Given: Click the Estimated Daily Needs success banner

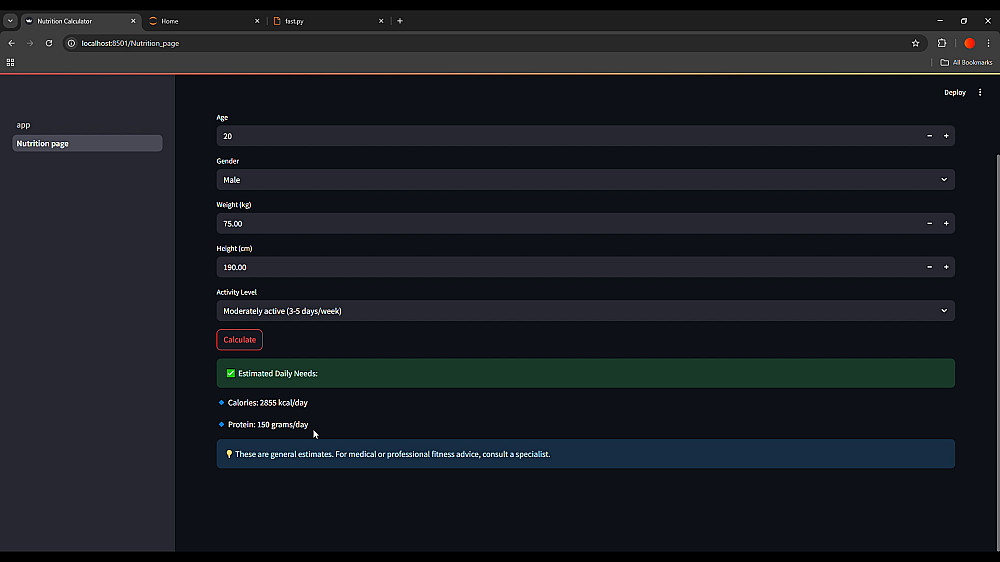Looking at the screenshot, I should [x=585, y=373].
